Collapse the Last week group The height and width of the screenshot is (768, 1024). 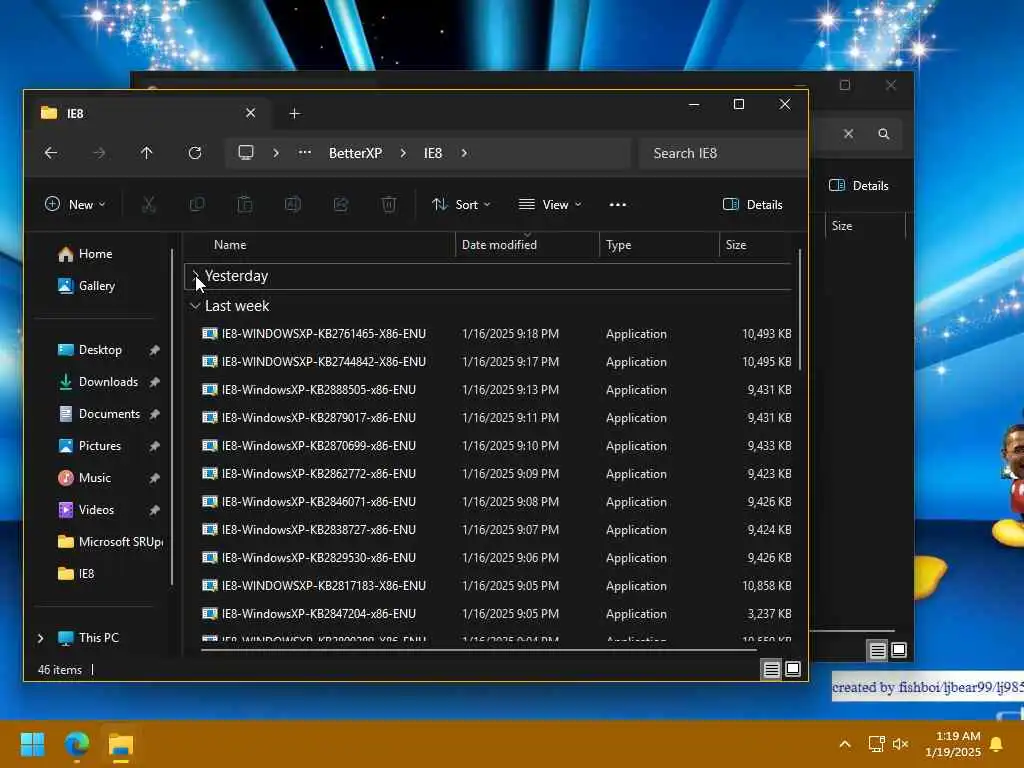[195, 306]
